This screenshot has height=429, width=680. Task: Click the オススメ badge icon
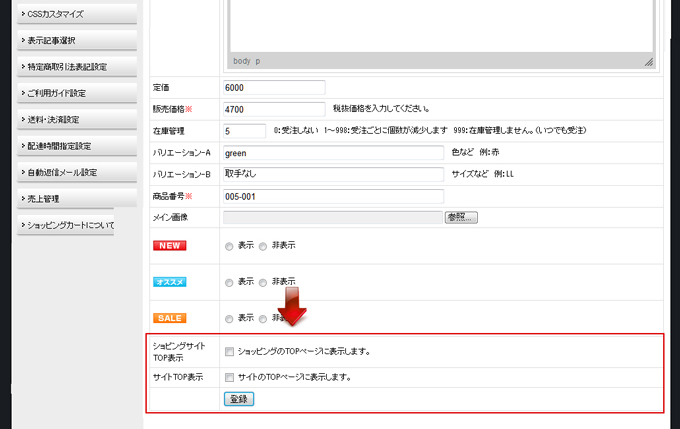pyautogui.click(x=170, y=282)
